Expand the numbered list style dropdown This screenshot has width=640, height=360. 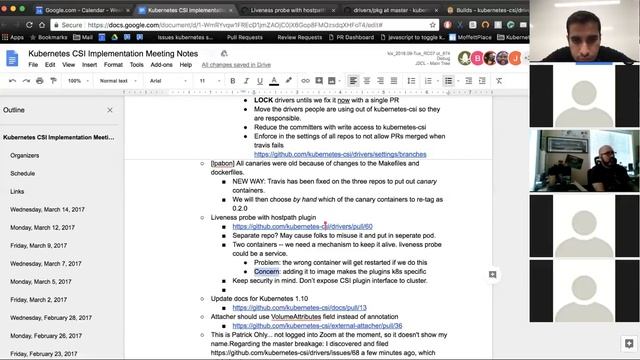(x=438, y=81)
